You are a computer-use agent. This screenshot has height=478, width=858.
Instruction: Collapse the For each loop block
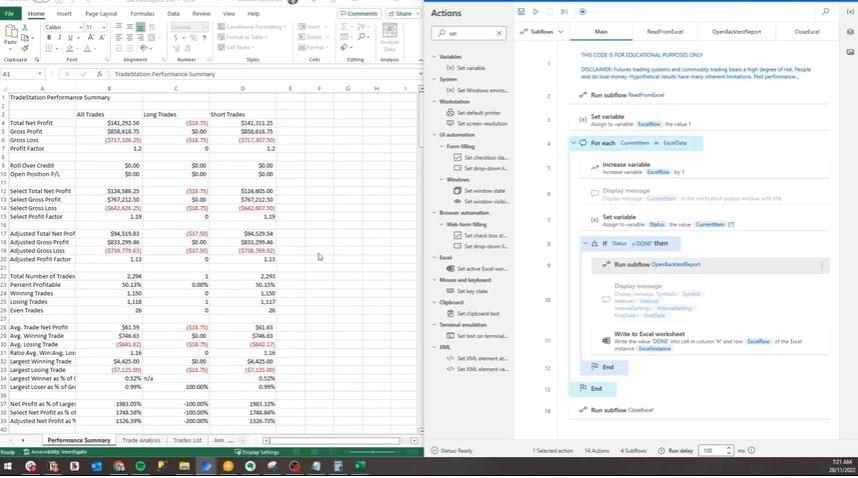(x=574, y=143)
